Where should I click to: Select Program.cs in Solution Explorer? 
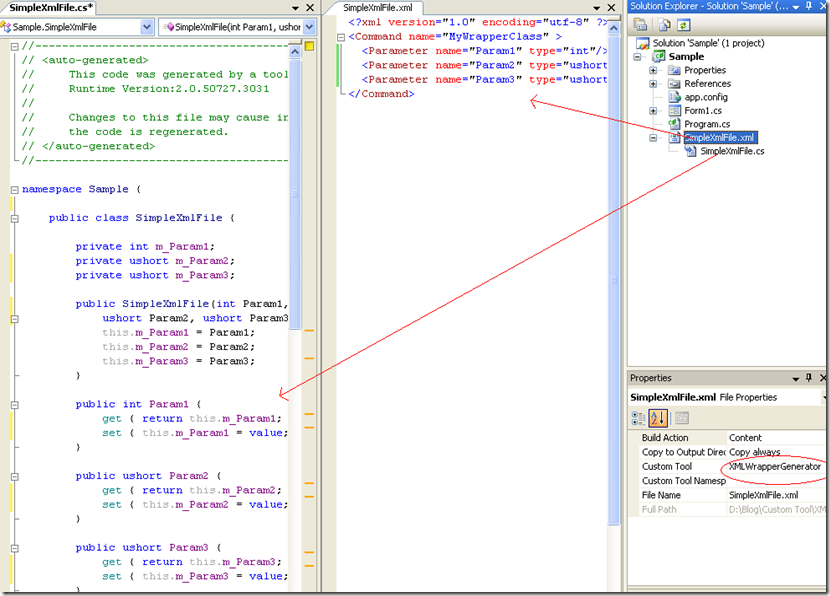pos(707,124)
